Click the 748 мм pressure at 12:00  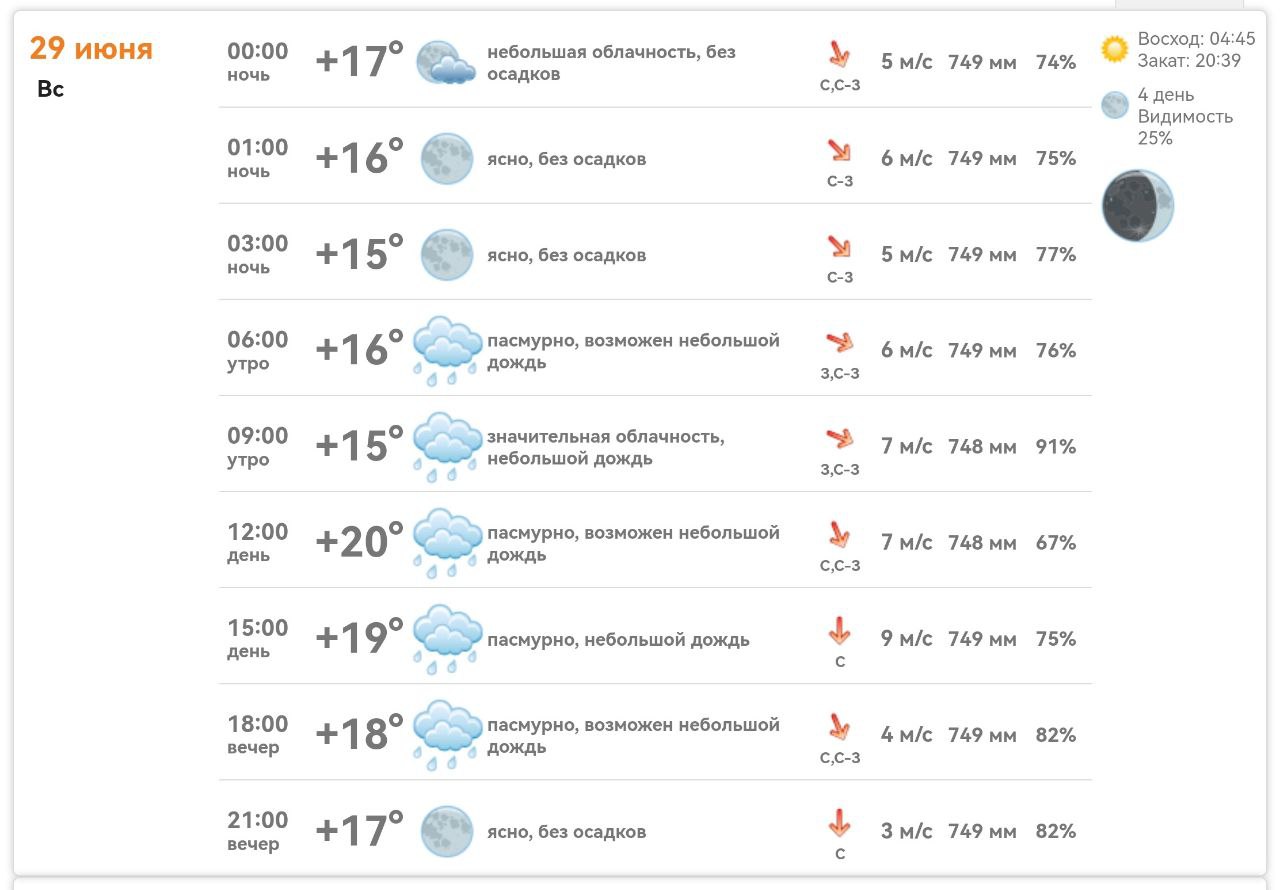tap(982, 543)
